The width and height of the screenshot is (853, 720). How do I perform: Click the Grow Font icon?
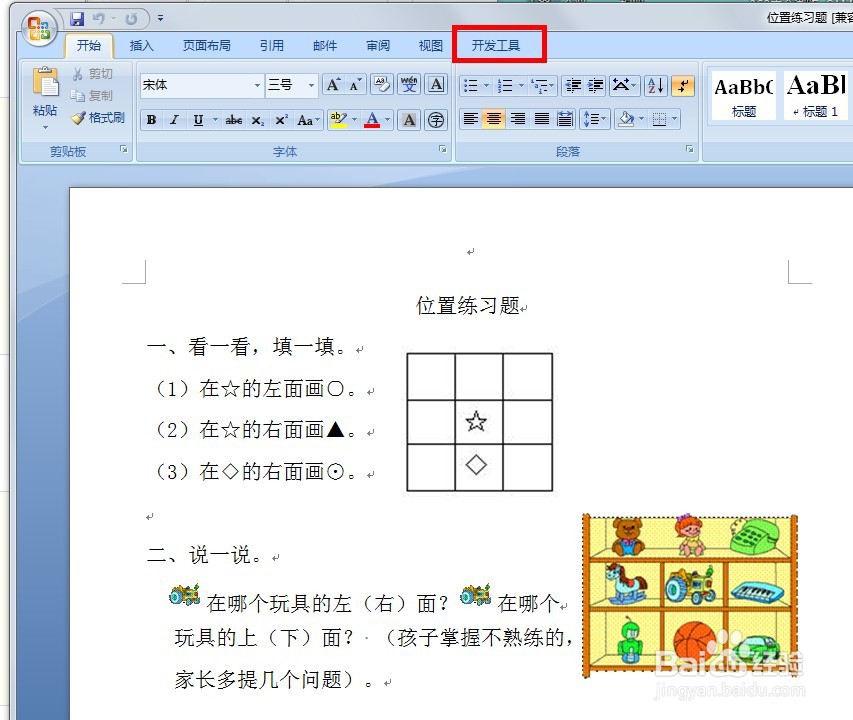334,84
